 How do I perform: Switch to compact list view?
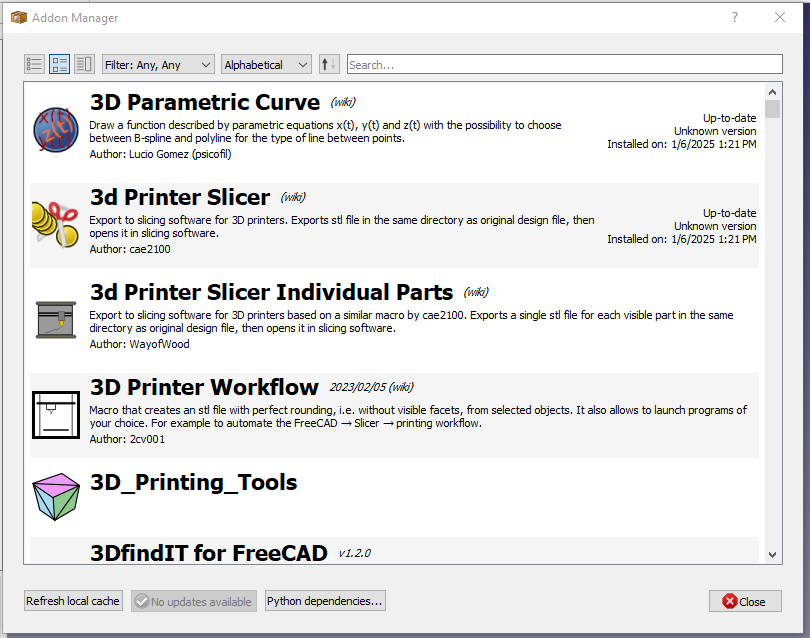(34, 64)
